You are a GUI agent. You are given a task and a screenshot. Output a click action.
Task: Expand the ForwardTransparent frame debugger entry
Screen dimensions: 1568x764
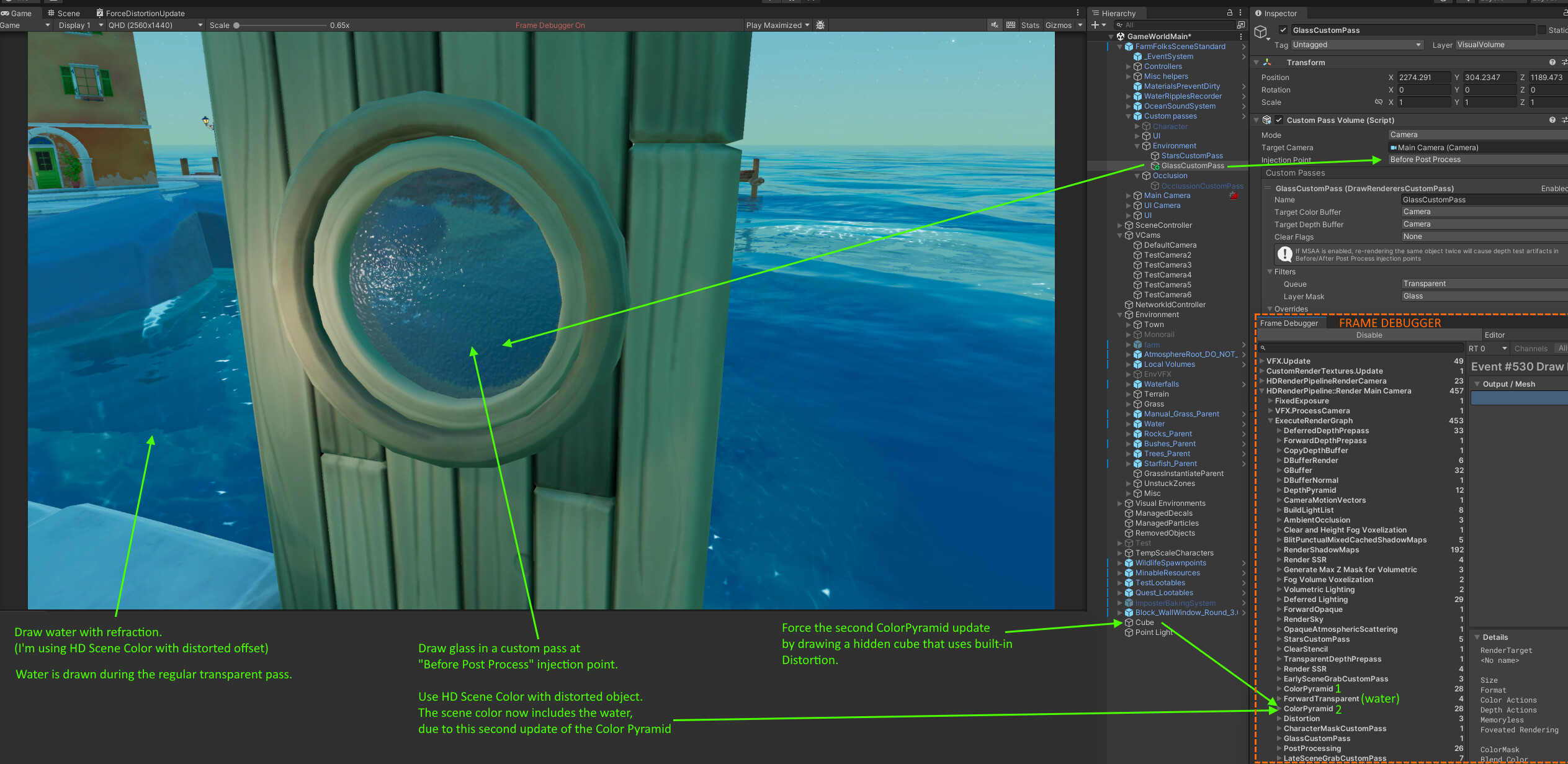[1279, 699]
